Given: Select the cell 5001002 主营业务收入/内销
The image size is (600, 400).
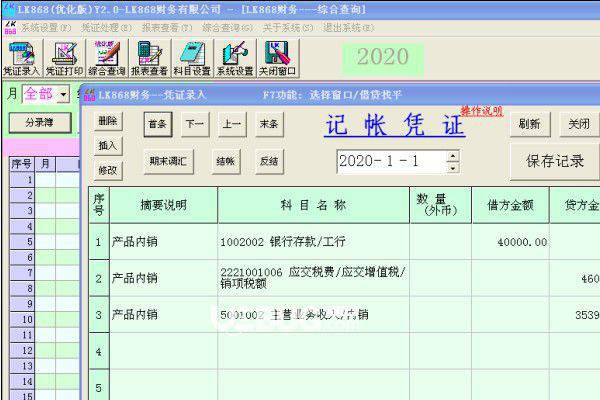Looking at the screenshot, I should pyautogui.click(x=313, y=315).
